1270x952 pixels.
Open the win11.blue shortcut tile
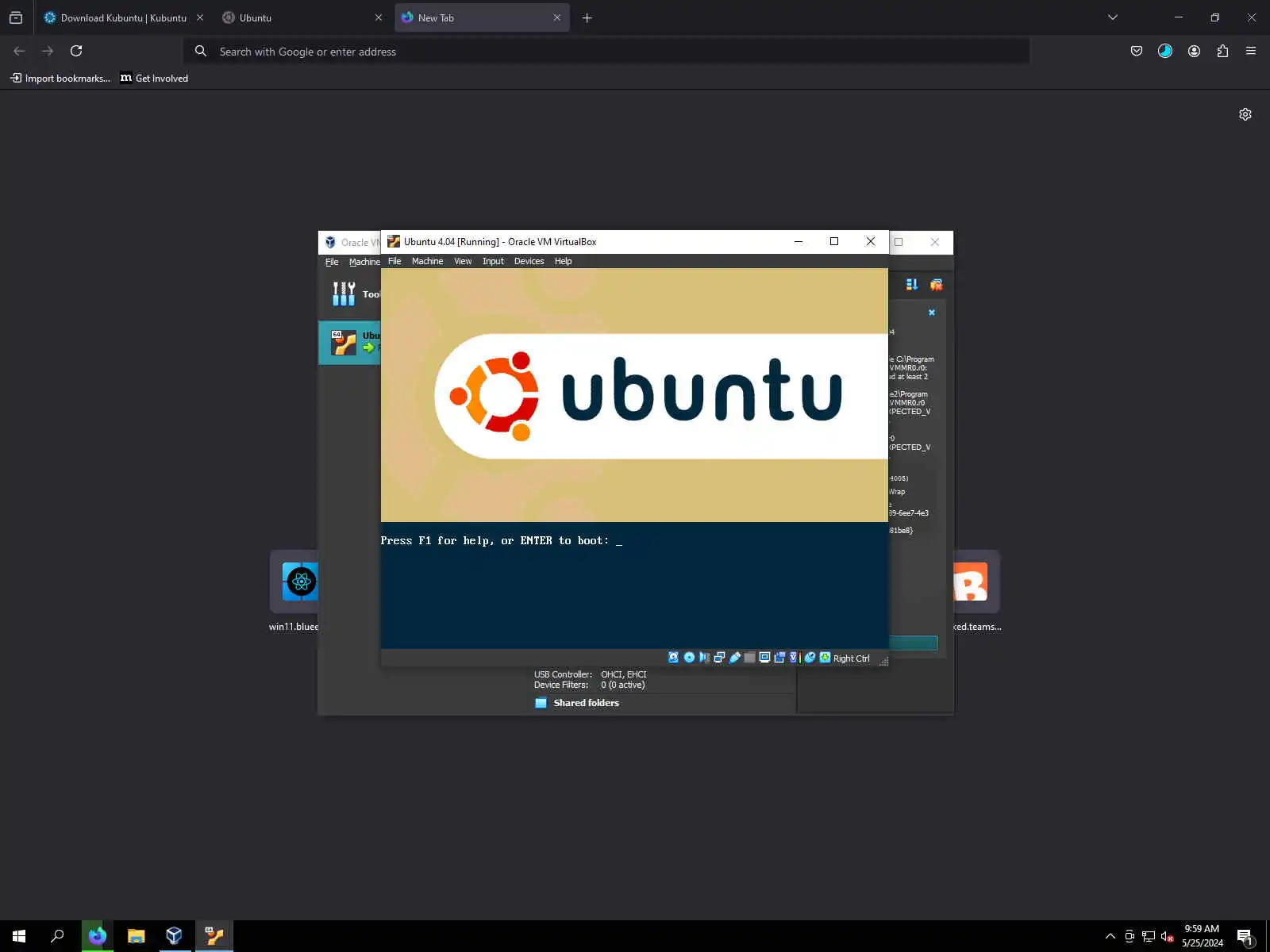coord(294,591)
